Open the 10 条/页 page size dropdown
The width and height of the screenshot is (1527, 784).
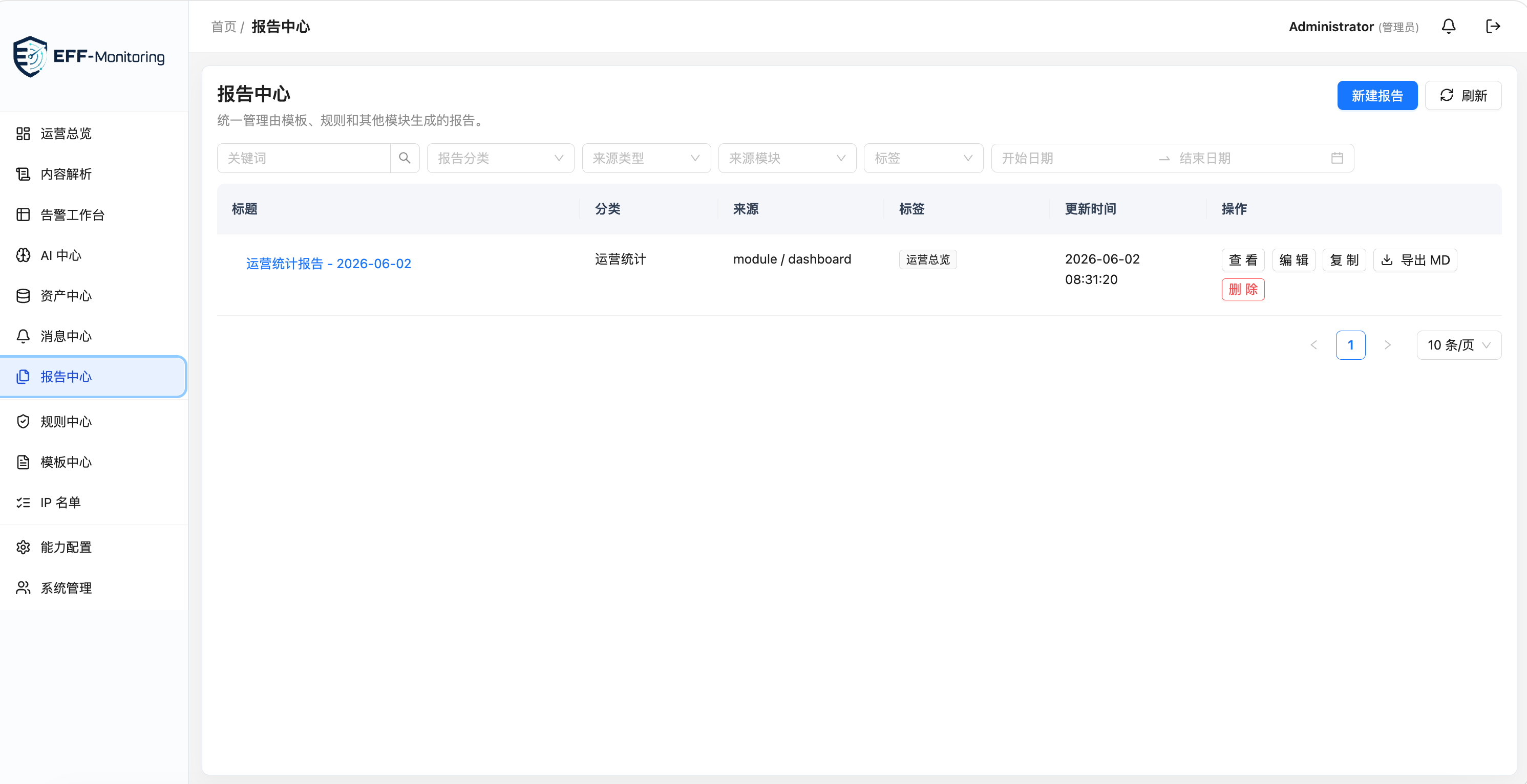1459,345
